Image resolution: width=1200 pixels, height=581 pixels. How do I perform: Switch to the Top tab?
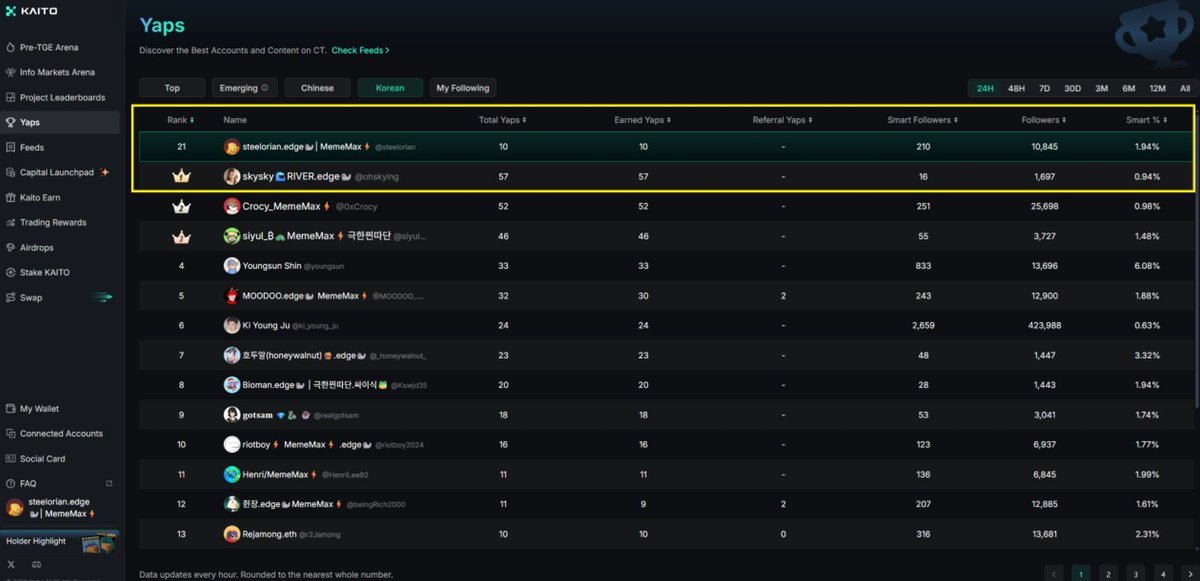(x=172, y=88)
